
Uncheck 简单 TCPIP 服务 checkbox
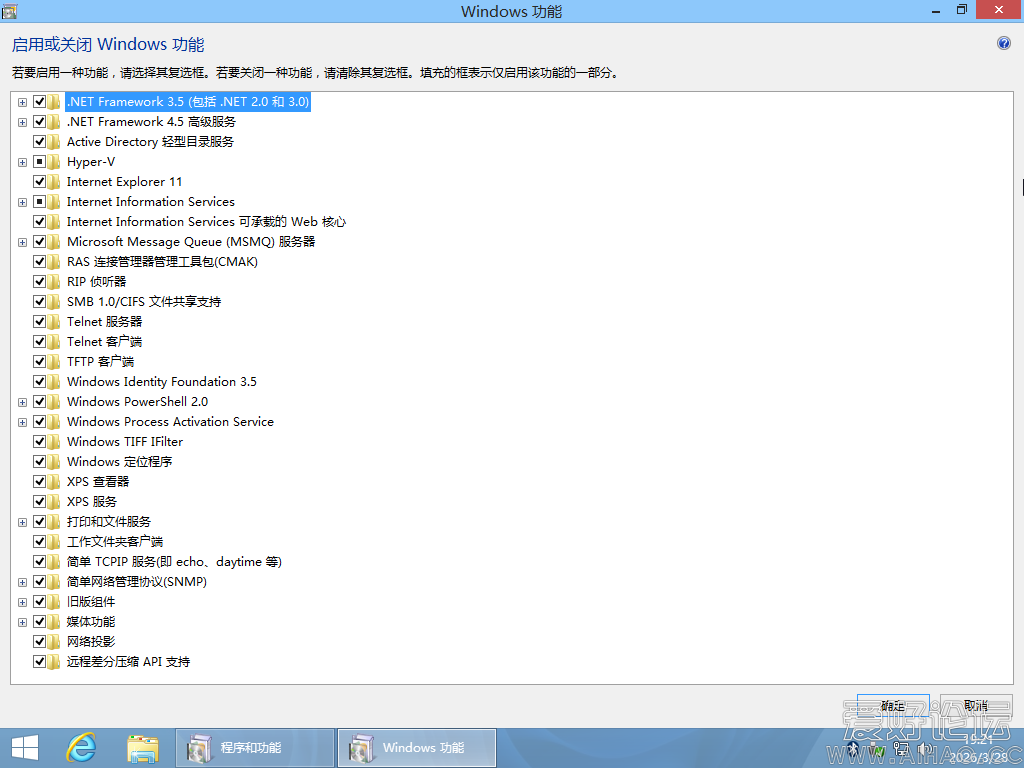(x=39, y=562)
